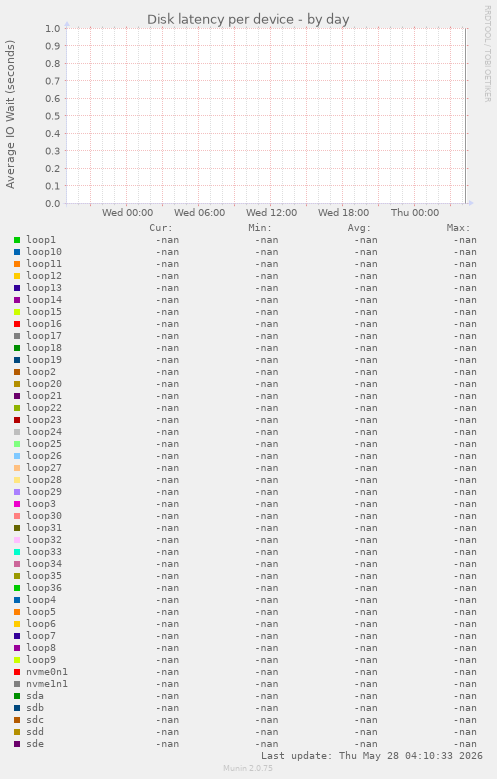
Task: Click the legend label loop6
Action: [41, 623]
